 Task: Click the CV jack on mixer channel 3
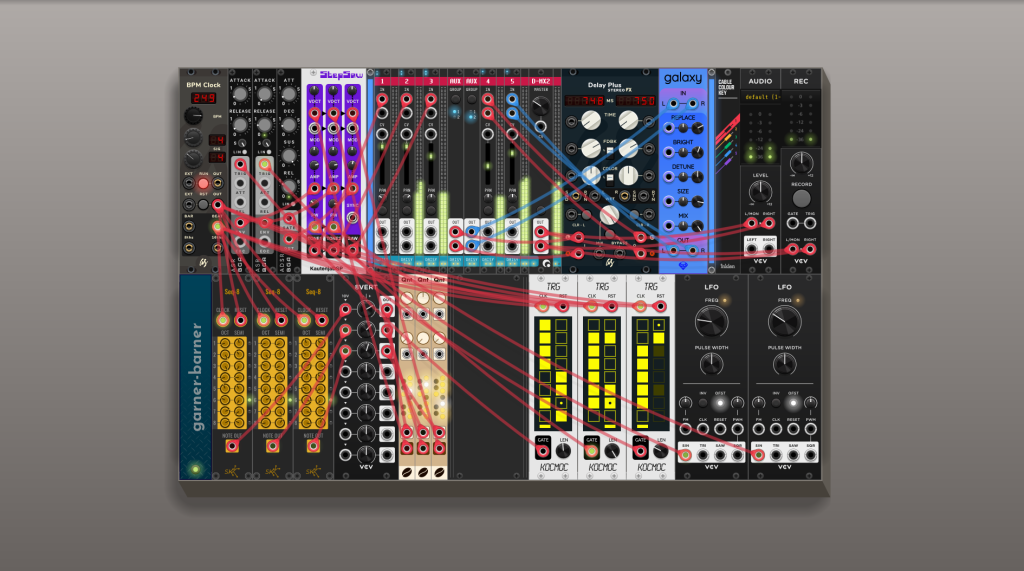tap(431, 135)
